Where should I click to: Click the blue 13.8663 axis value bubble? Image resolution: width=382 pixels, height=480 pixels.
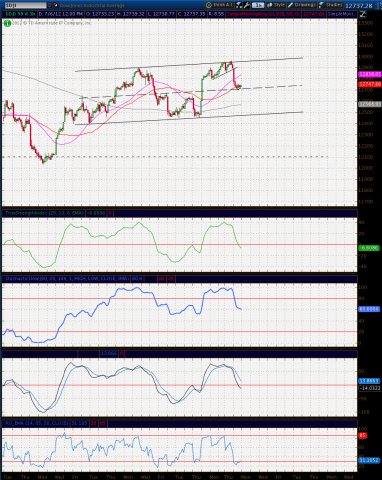[369, 381]
